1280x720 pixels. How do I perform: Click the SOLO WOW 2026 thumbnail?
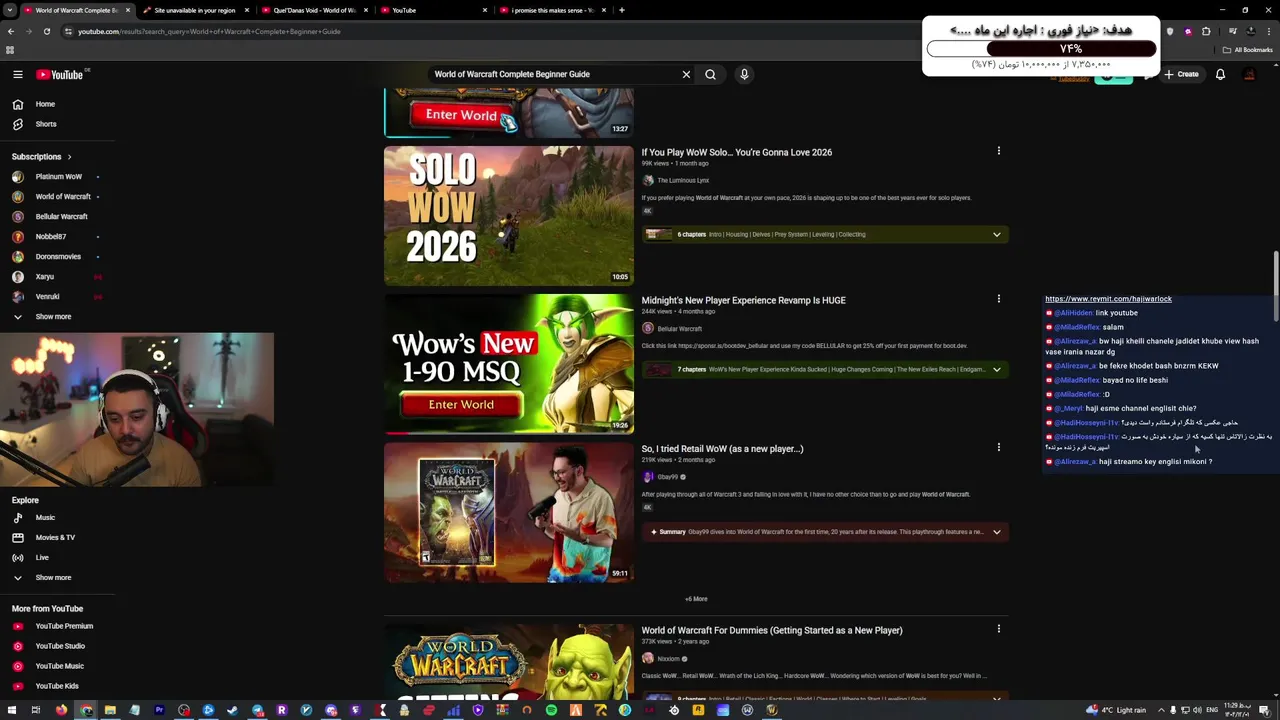[509, 216]
